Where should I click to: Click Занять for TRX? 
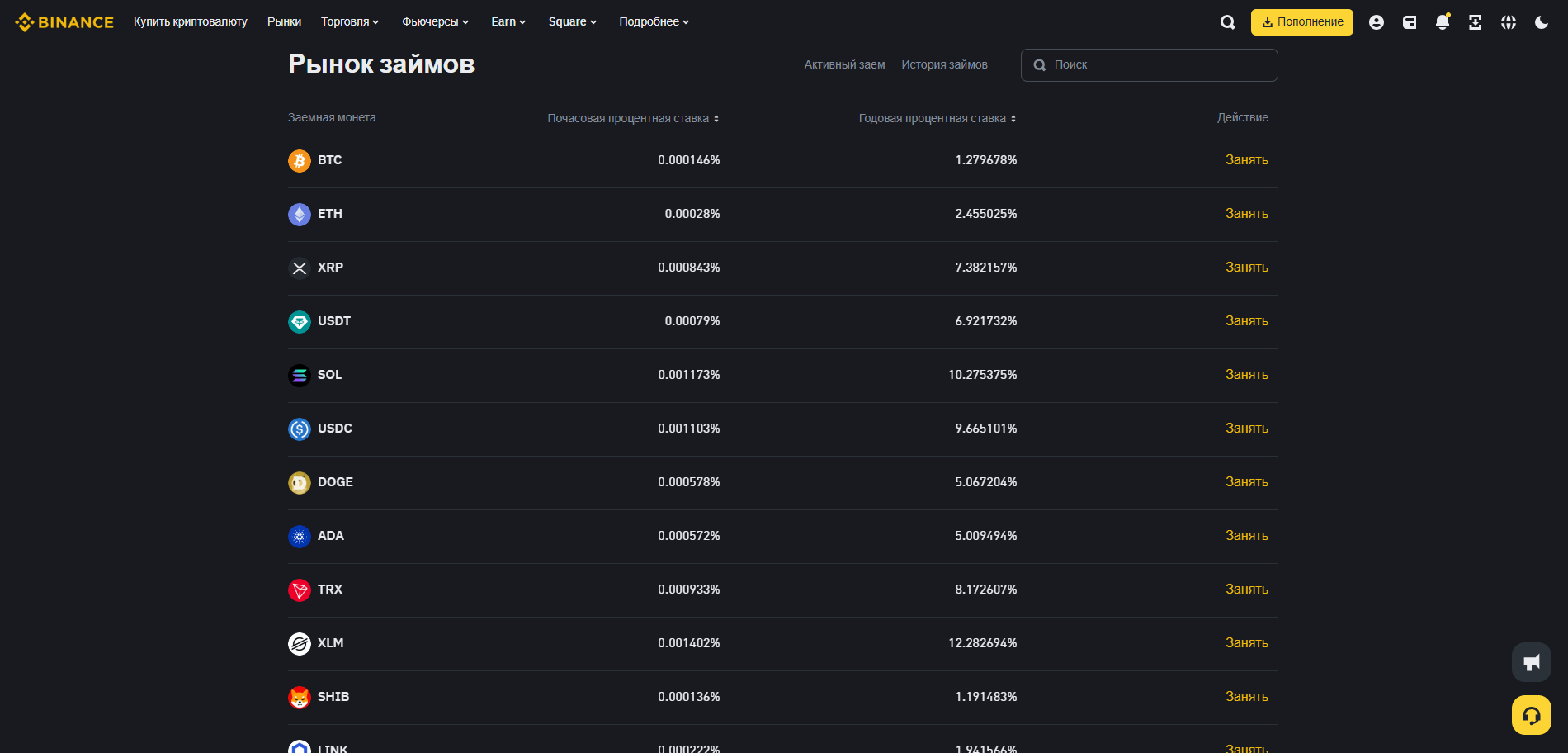1246,590
